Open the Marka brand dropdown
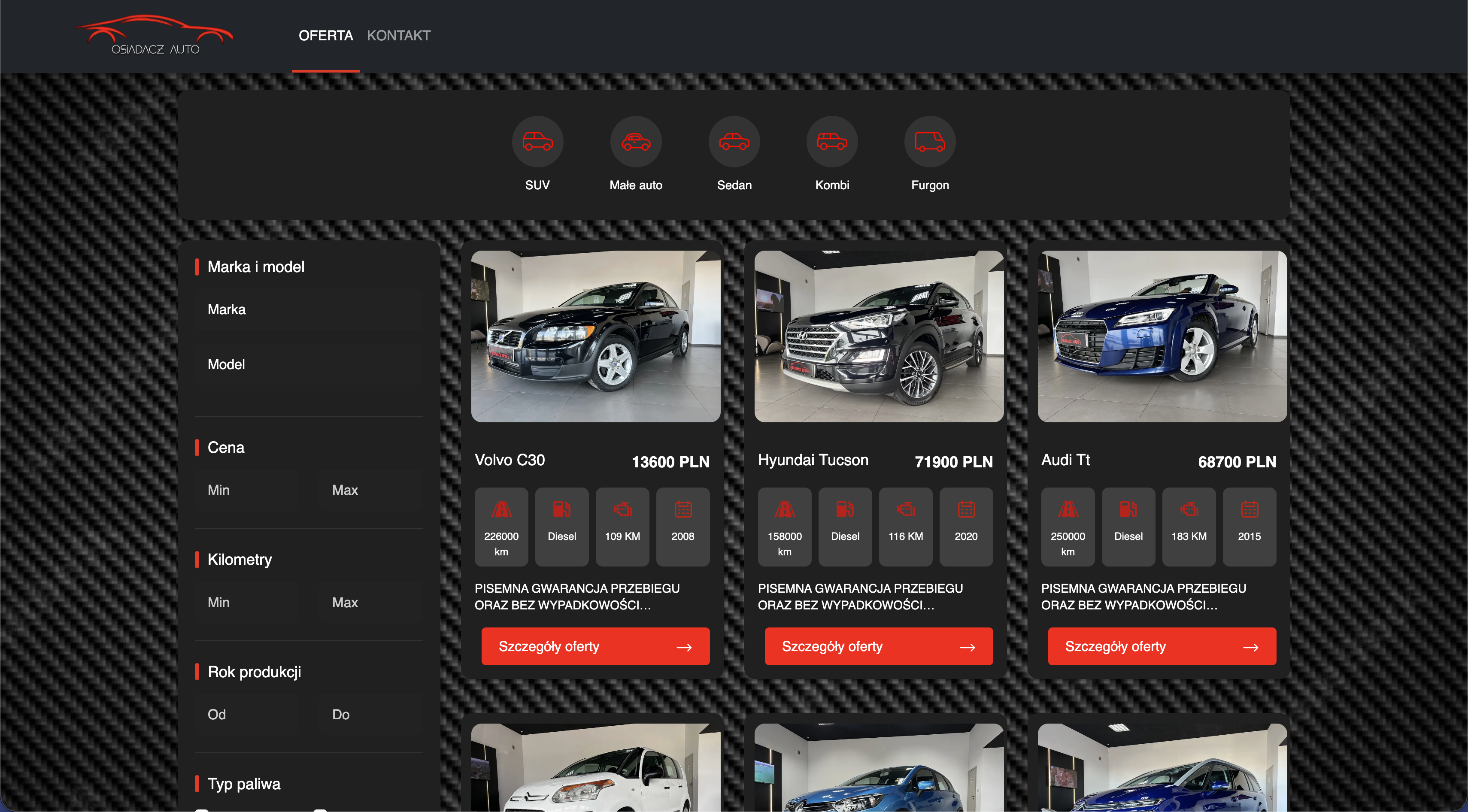 coord(308,309)
